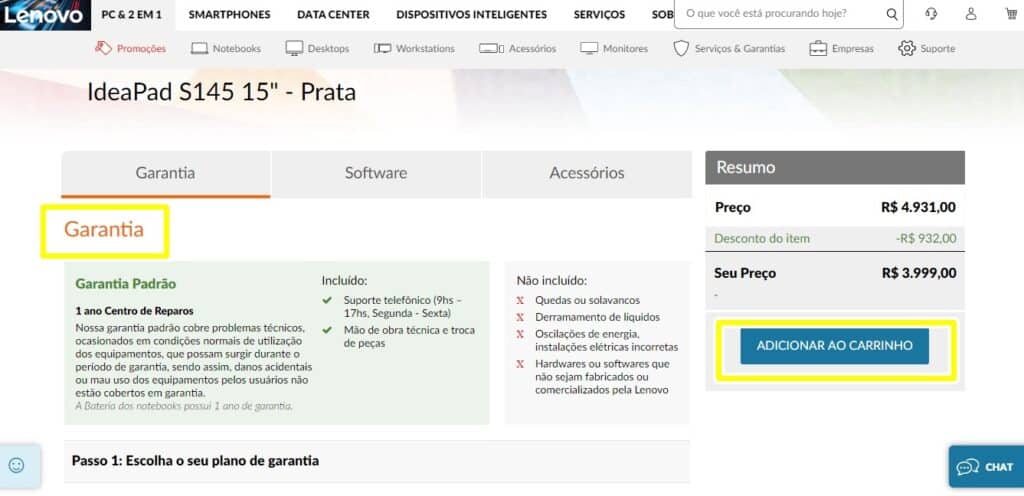Click the Suporte gear icon

click(906, 48)
